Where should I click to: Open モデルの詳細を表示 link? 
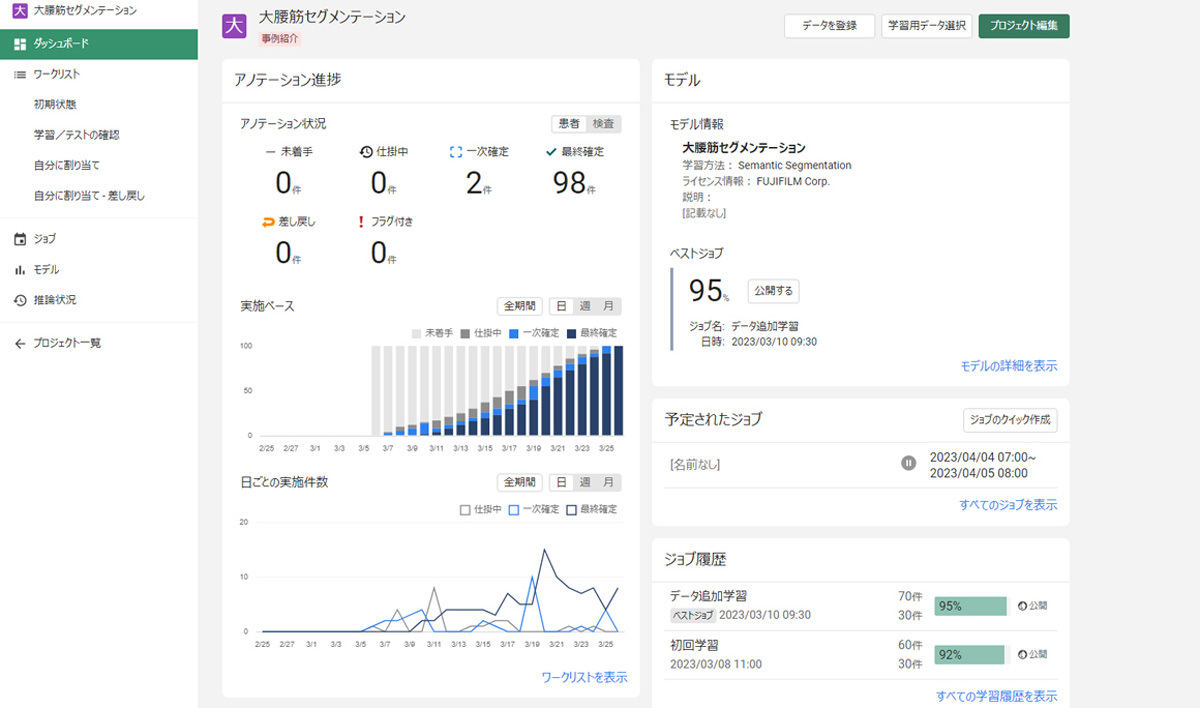[x=1008, y=366]
